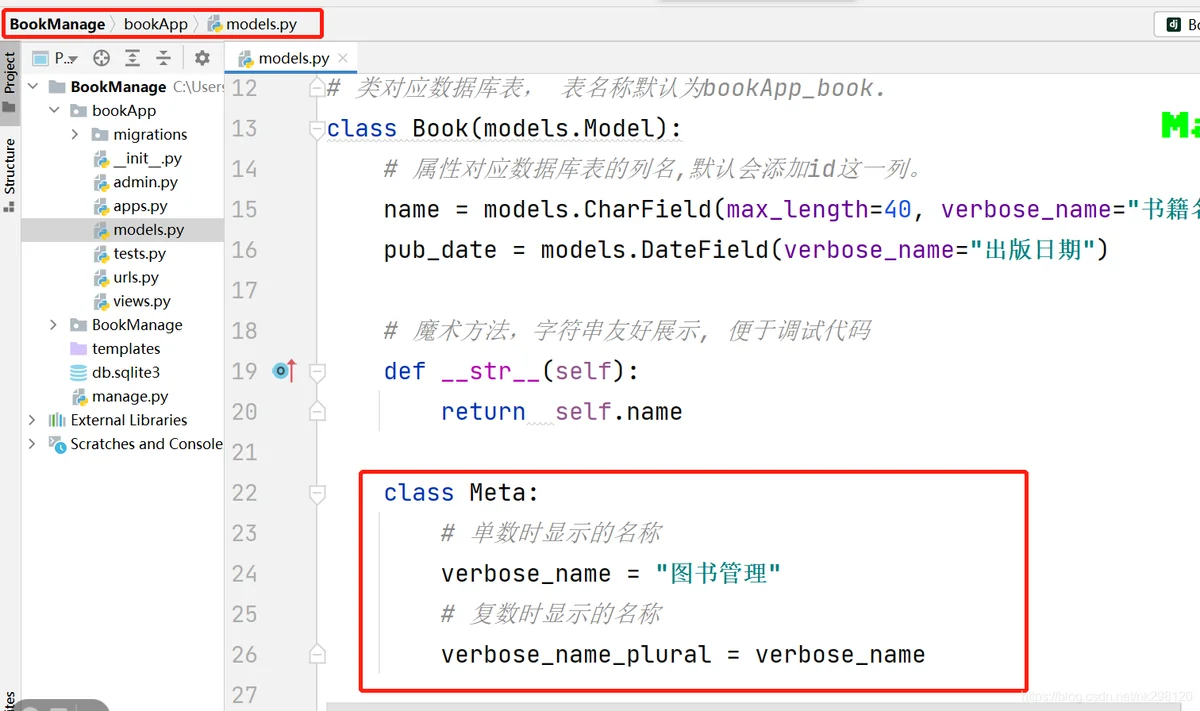The image size is (1200, 711).
Task: Click the "def __str__(self):" code line
Action: coord(511,371)
